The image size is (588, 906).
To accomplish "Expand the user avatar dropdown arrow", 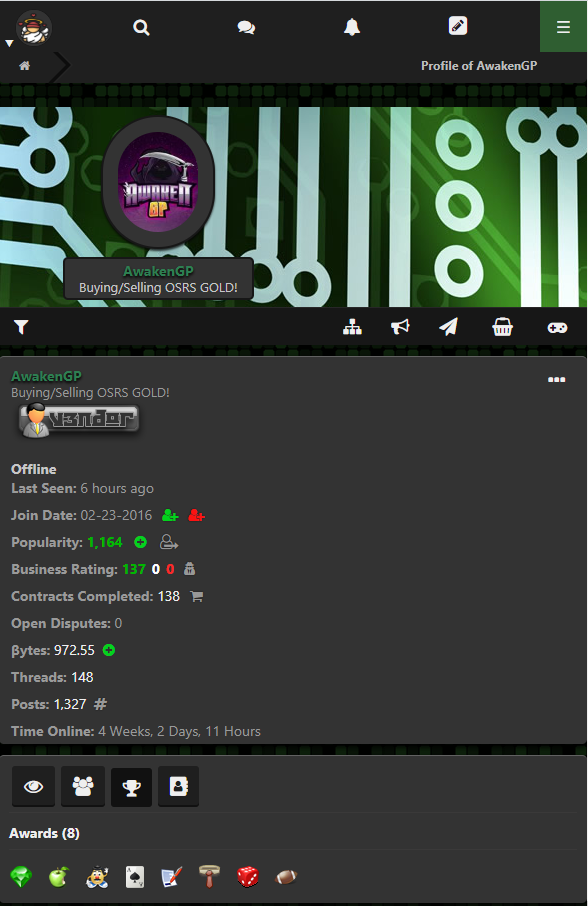I will click(x=9, y=43).
